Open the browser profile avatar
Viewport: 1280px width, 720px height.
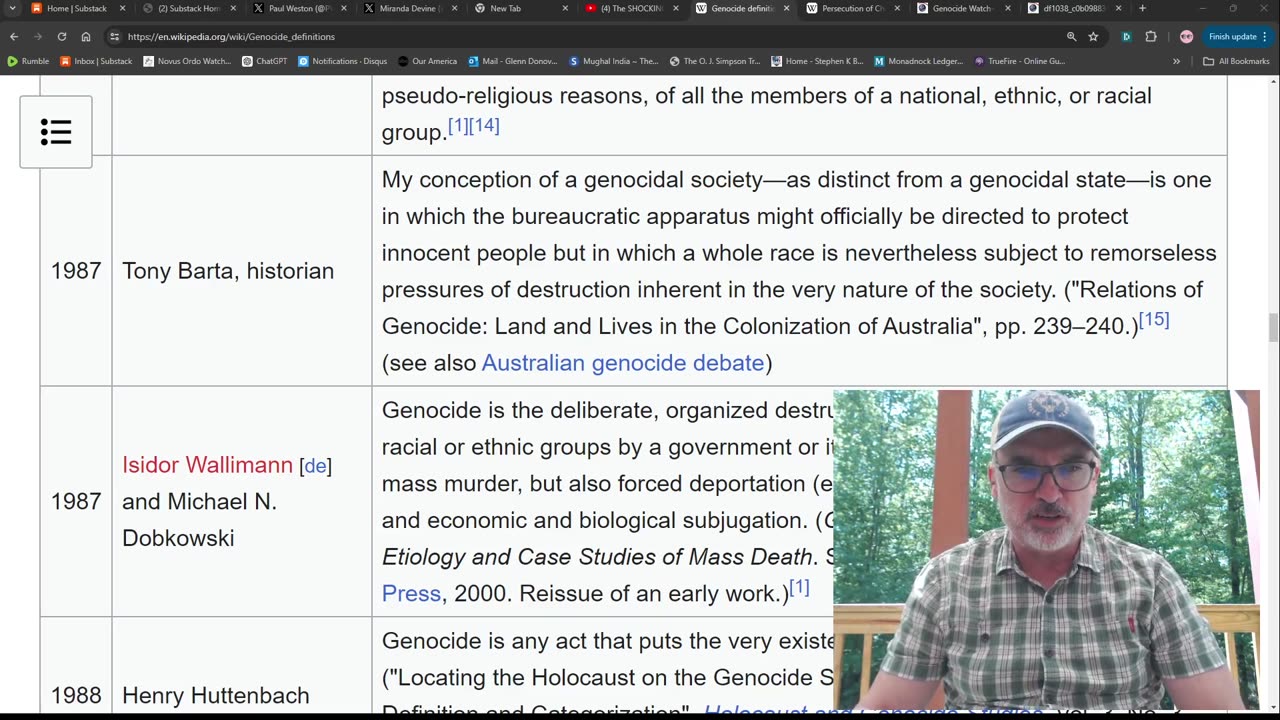coord(1186,37)
